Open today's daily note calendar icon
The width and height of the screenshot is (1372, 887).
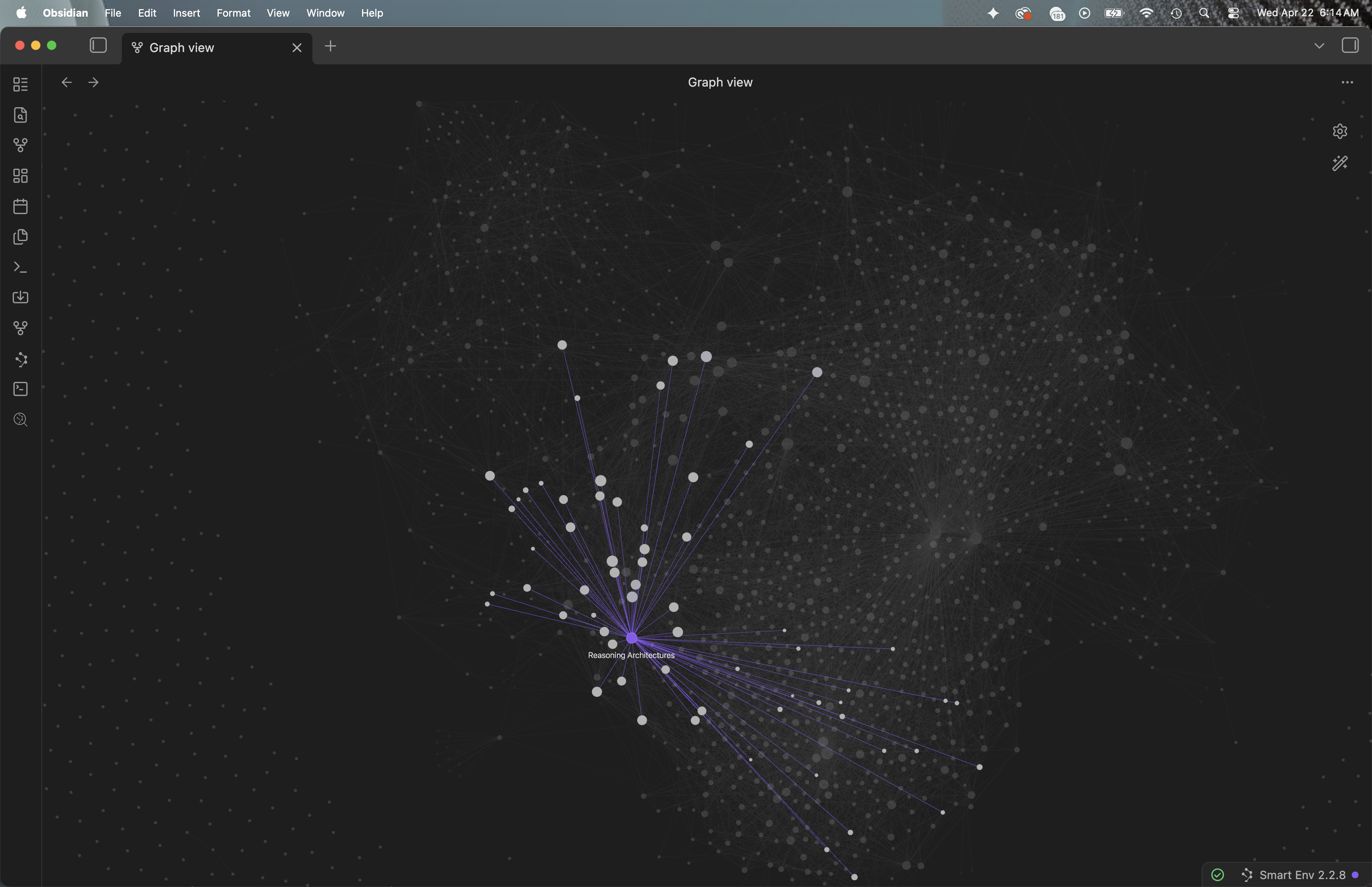coord(21,206)
